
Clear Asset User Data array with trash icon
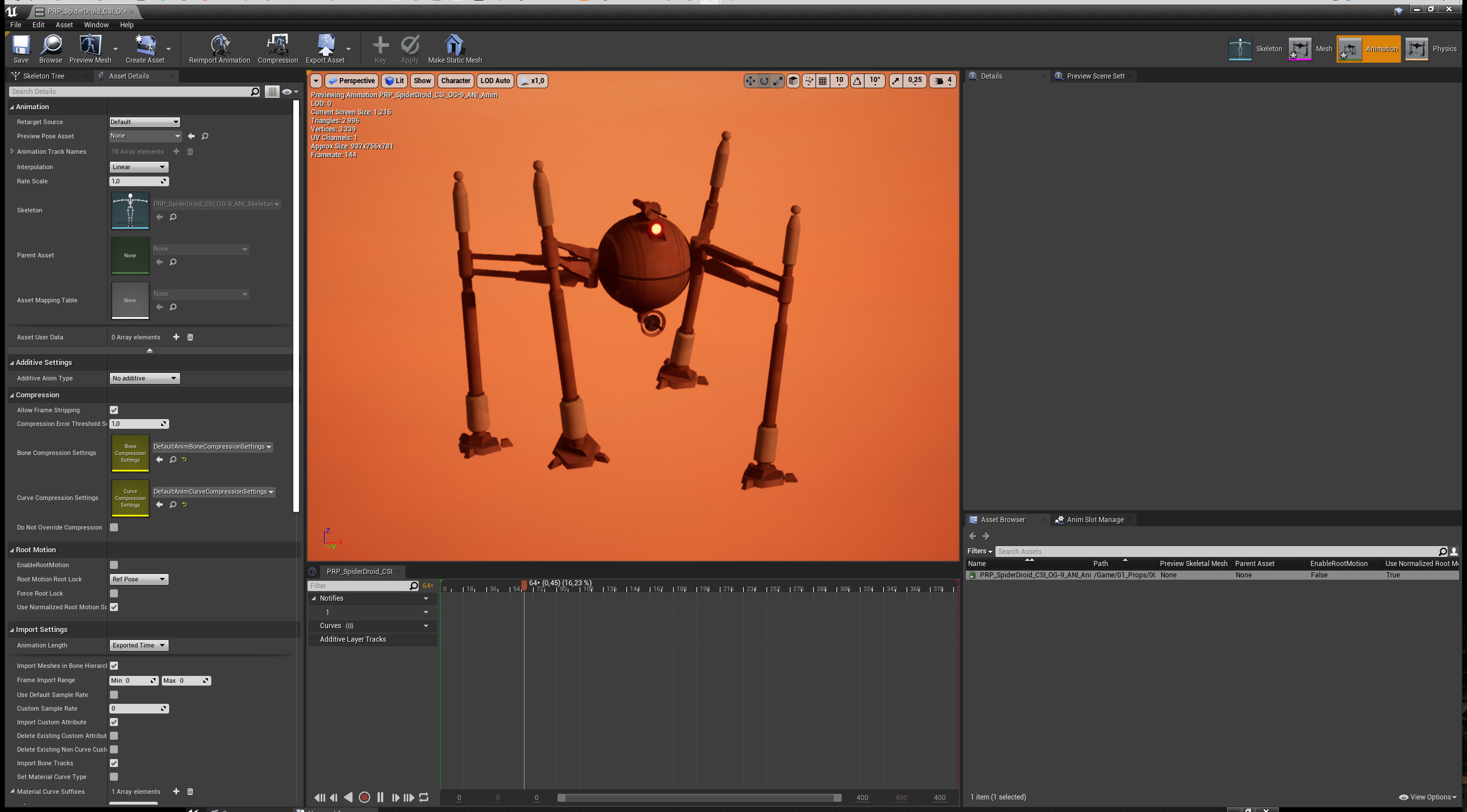click(190, 337)
